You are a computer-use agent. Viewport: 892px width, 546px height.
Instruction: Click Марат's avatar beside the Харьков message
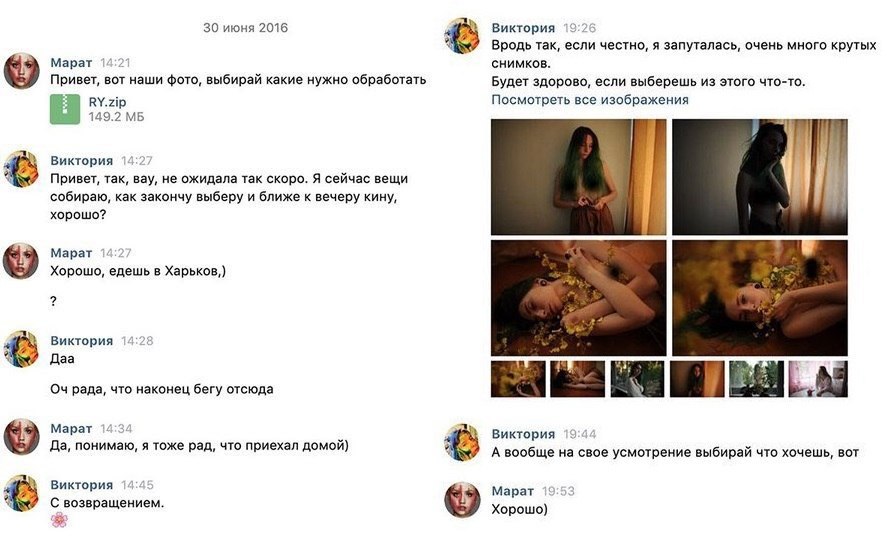pyautogui.click(x=21, y=261)
